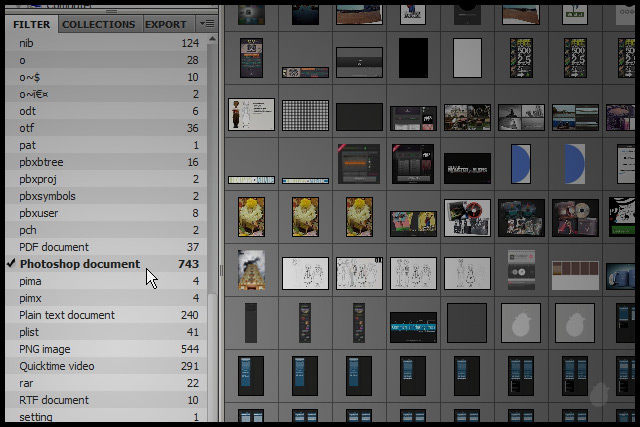Click the divider between filter panel and thumbnails
This screenshot has height=427, width=640.
point(221,270)
